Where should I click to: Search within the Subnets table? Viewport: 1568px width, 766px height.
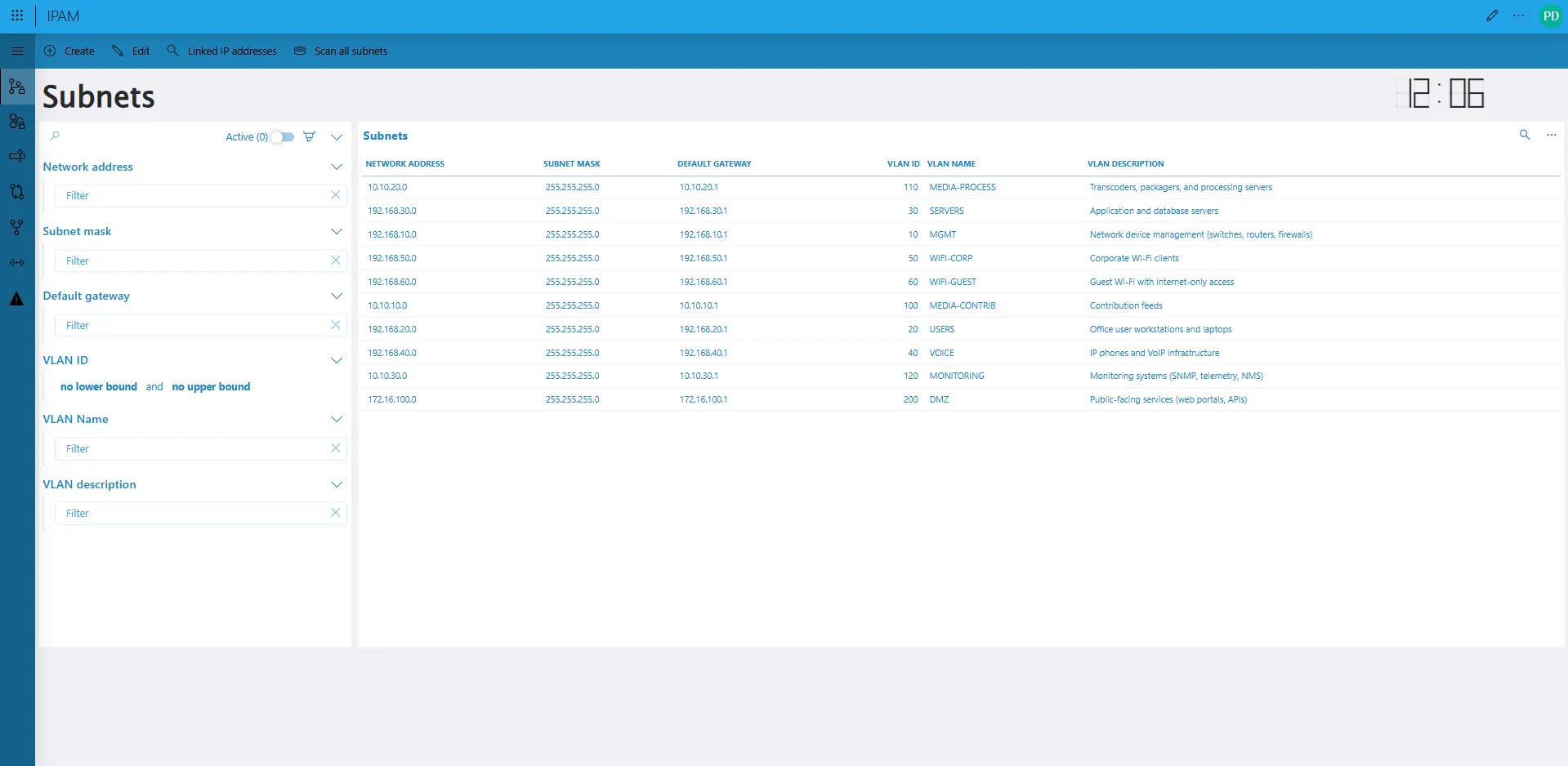[x=1525, y=135]
